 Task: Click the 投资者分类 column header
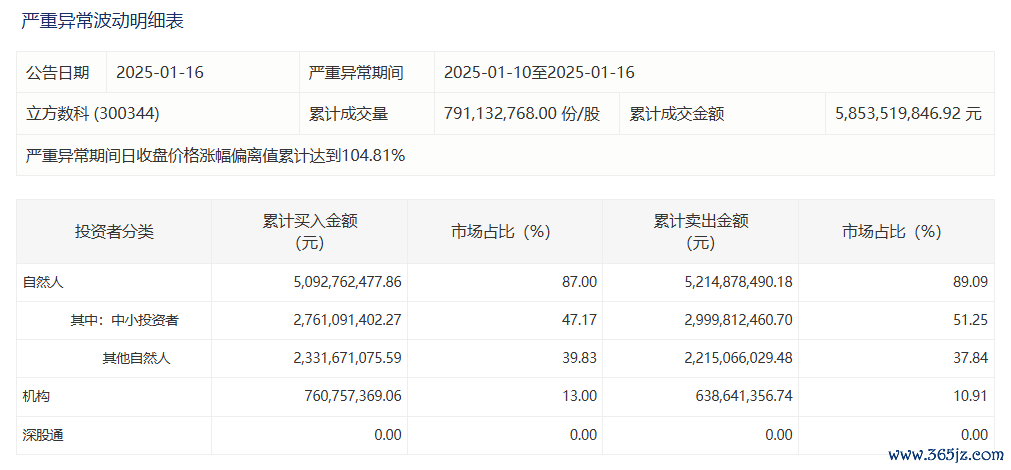click(114, 232)
